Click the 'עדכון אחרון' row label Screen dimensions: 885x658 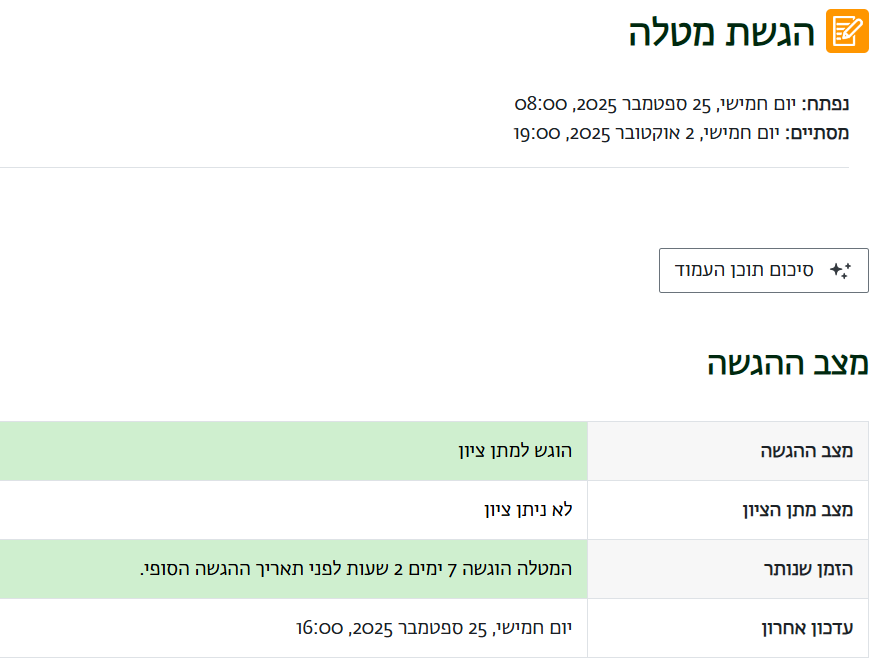point(808,628)
